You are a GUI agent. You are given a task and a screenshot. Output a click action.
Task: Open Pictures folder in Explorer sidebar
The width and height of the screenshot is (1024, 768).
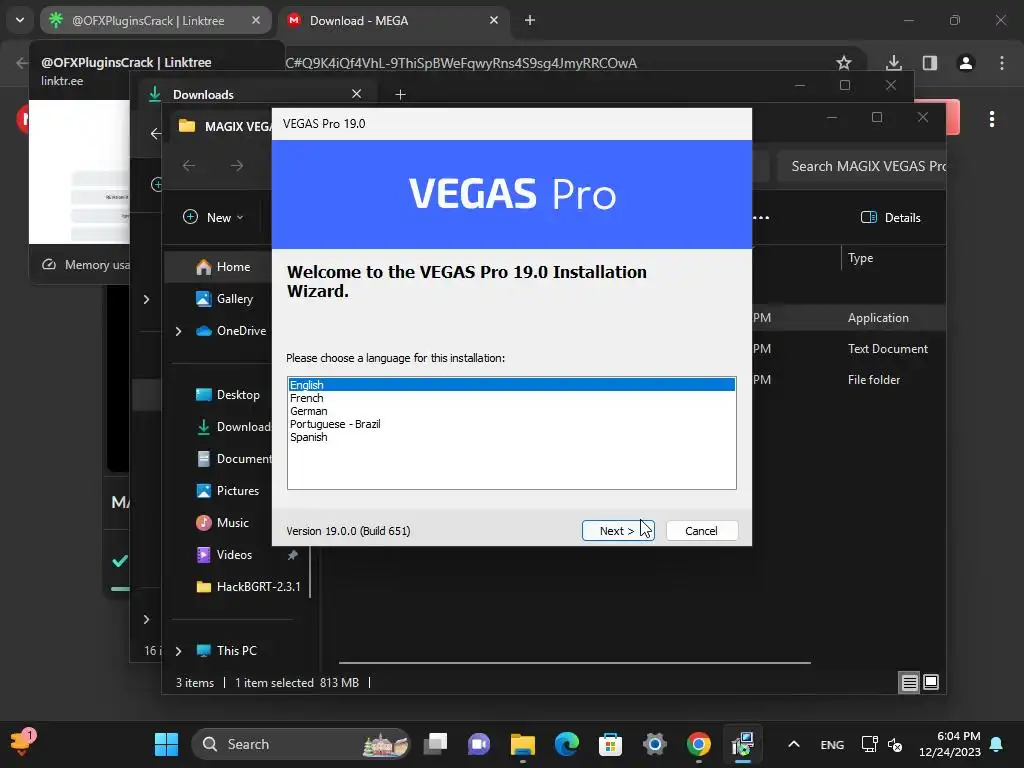pos(227,490)
